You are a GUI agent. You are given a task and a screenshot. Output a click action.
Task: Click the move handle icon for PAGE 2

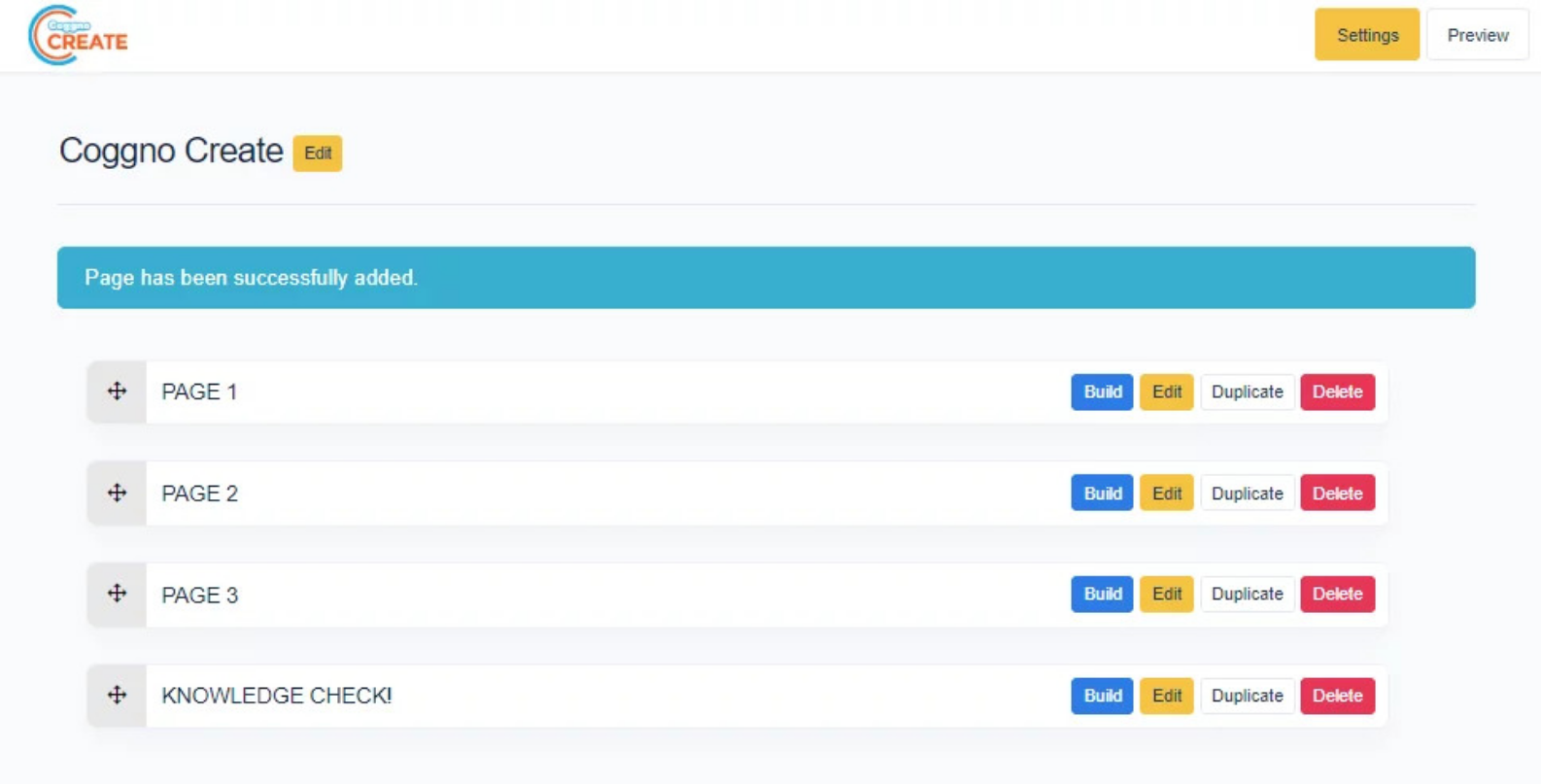(x=117, y=494)
